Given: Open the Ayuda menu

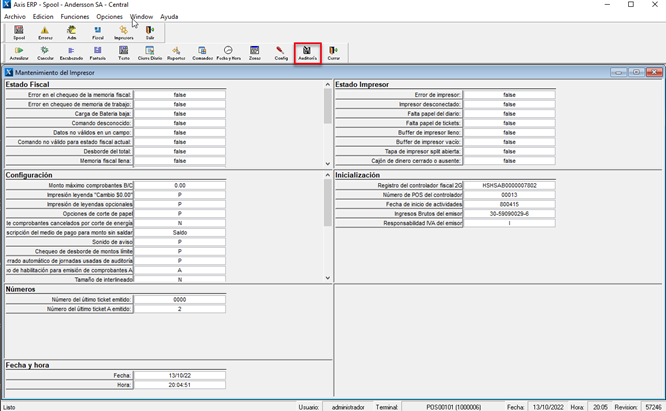Looking at the screenshot, I should pos(169,17).
